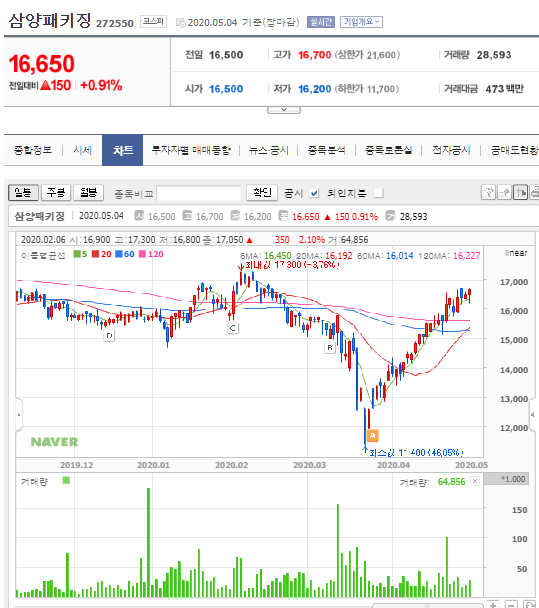
Task: Open disclosure marker D on the chart
Action: (x=109, y=335)
